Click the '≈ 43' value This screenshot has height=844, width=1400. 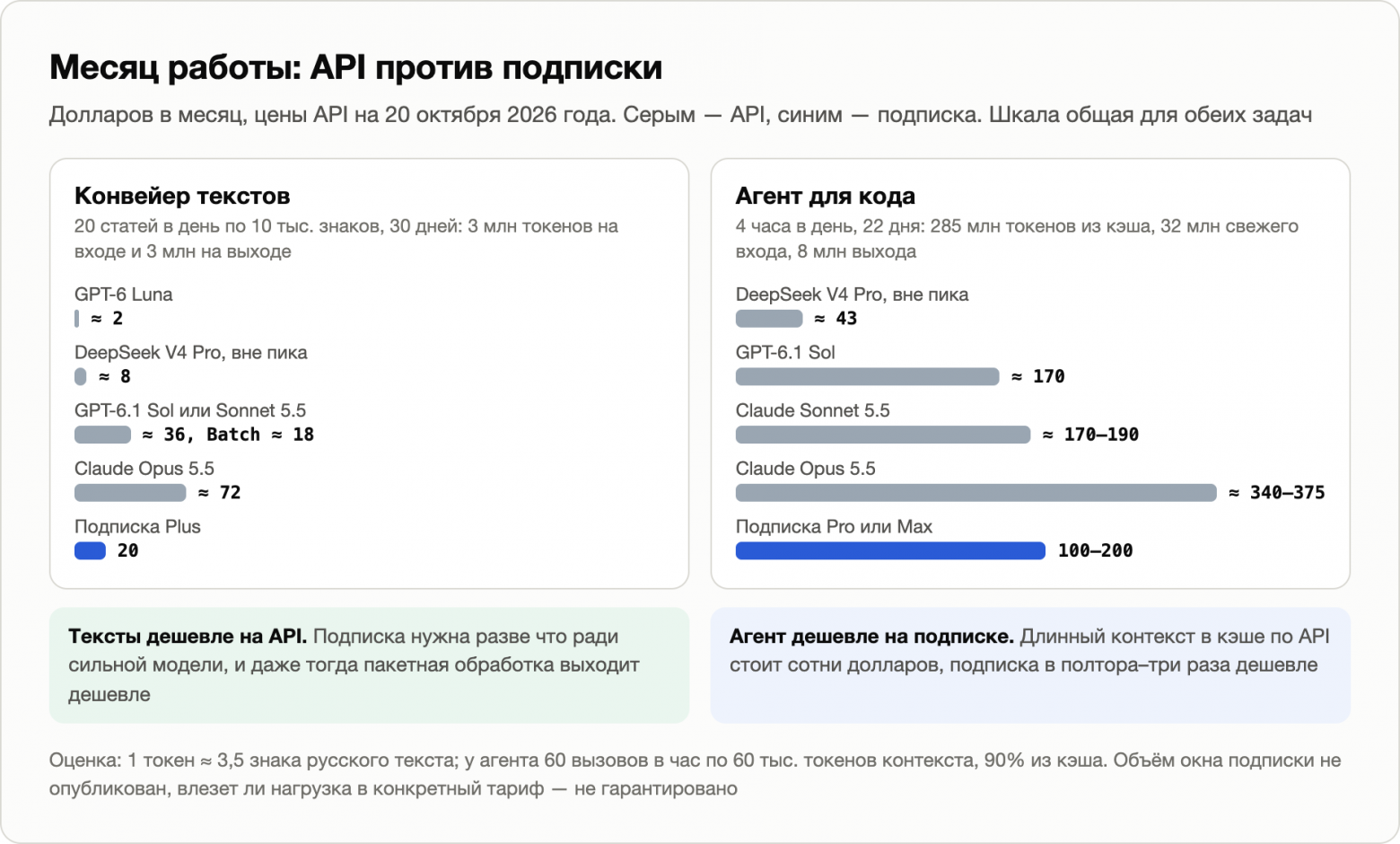pyautogui.click(x=836, y=318)
